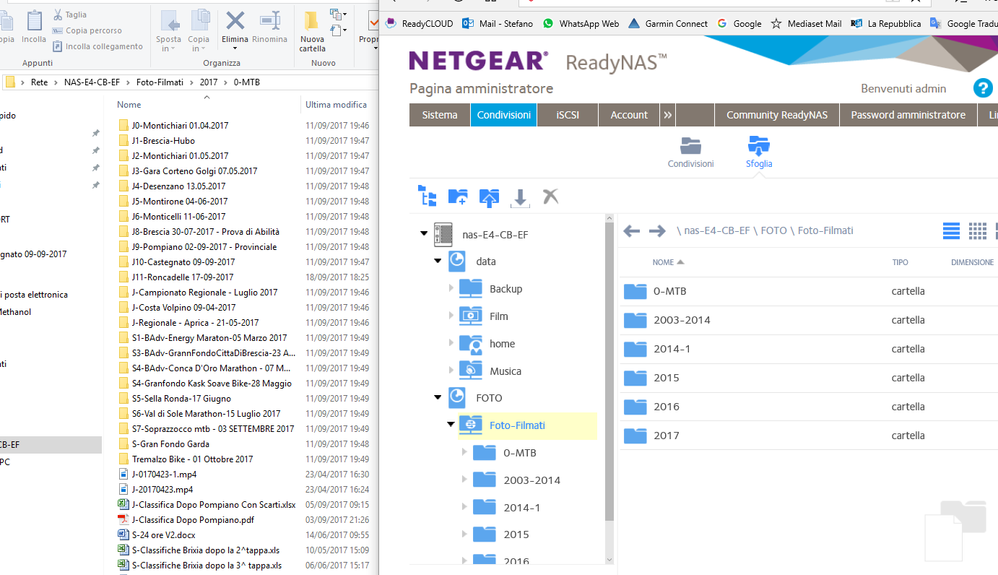Open the Garmin Connect bookmark
This screenshot has width=998, height=575.
coord(668,24)
